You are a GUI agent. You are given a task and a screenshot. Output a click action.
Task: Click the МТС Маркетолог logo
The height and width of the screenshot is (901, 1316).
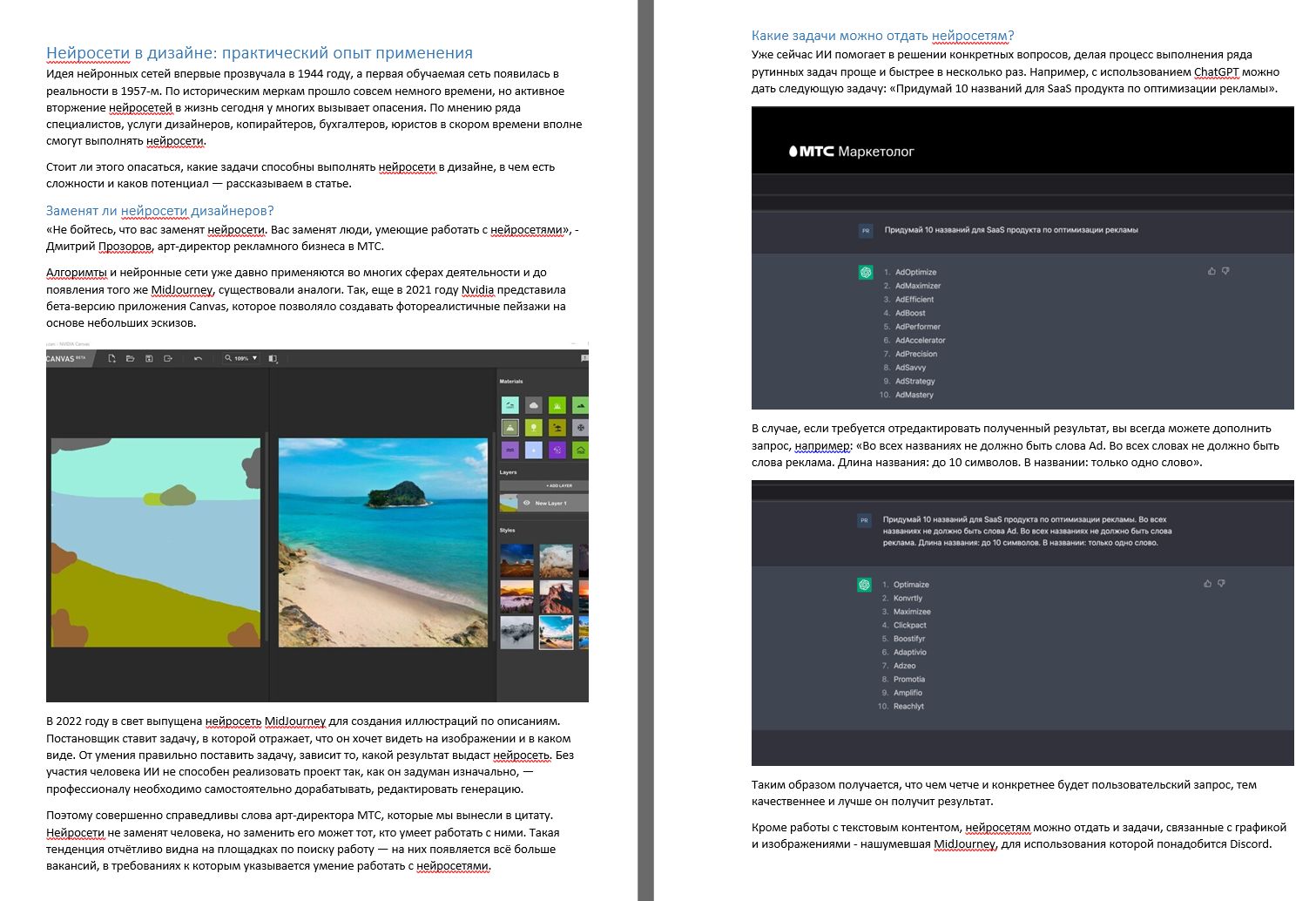(851, 151)
